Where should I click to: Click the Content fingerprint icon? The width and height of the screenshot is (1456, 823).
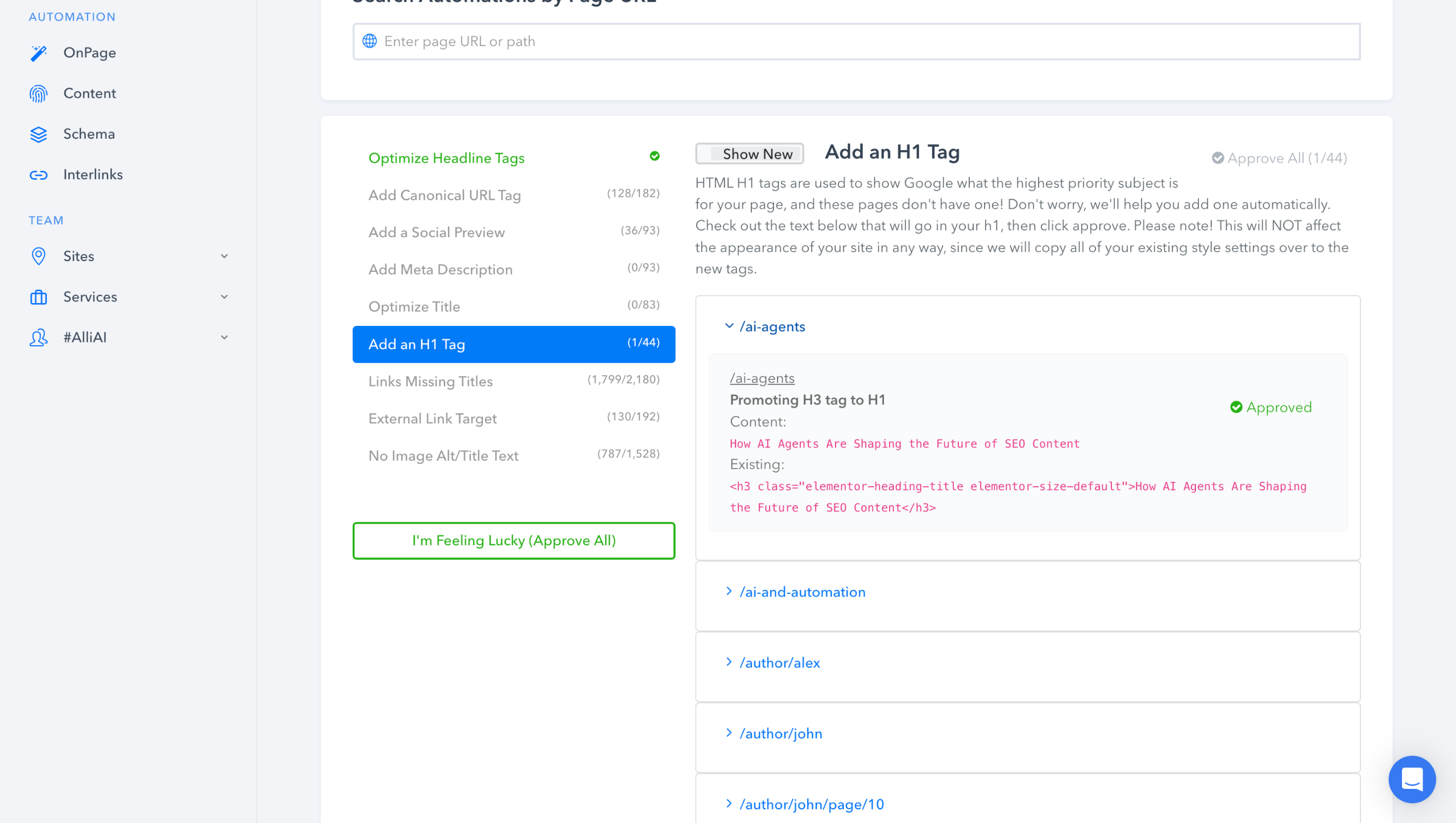(x=39, y=93)
